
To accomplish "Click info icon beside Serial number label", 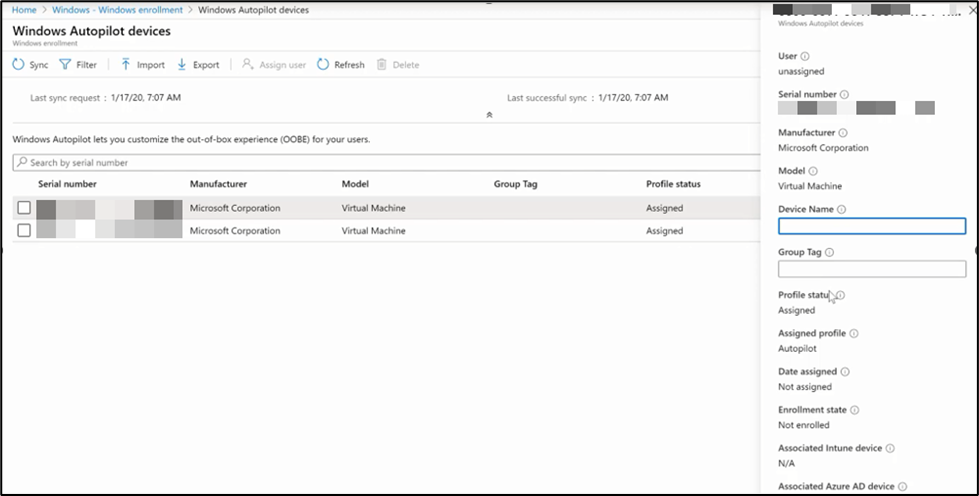I will coord(844,94).
